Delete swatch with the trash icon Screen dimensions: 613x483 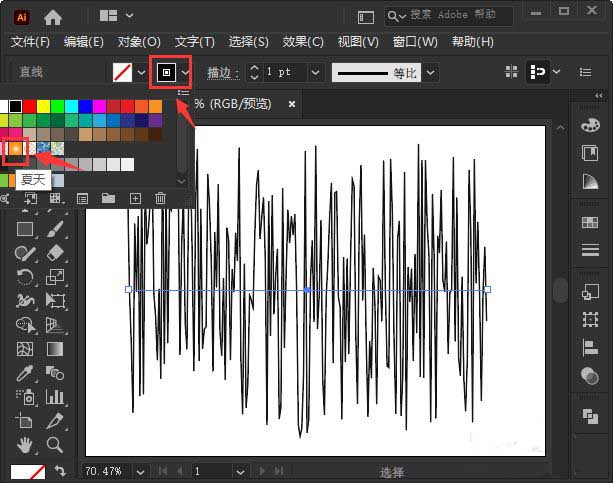pos(160,198)
